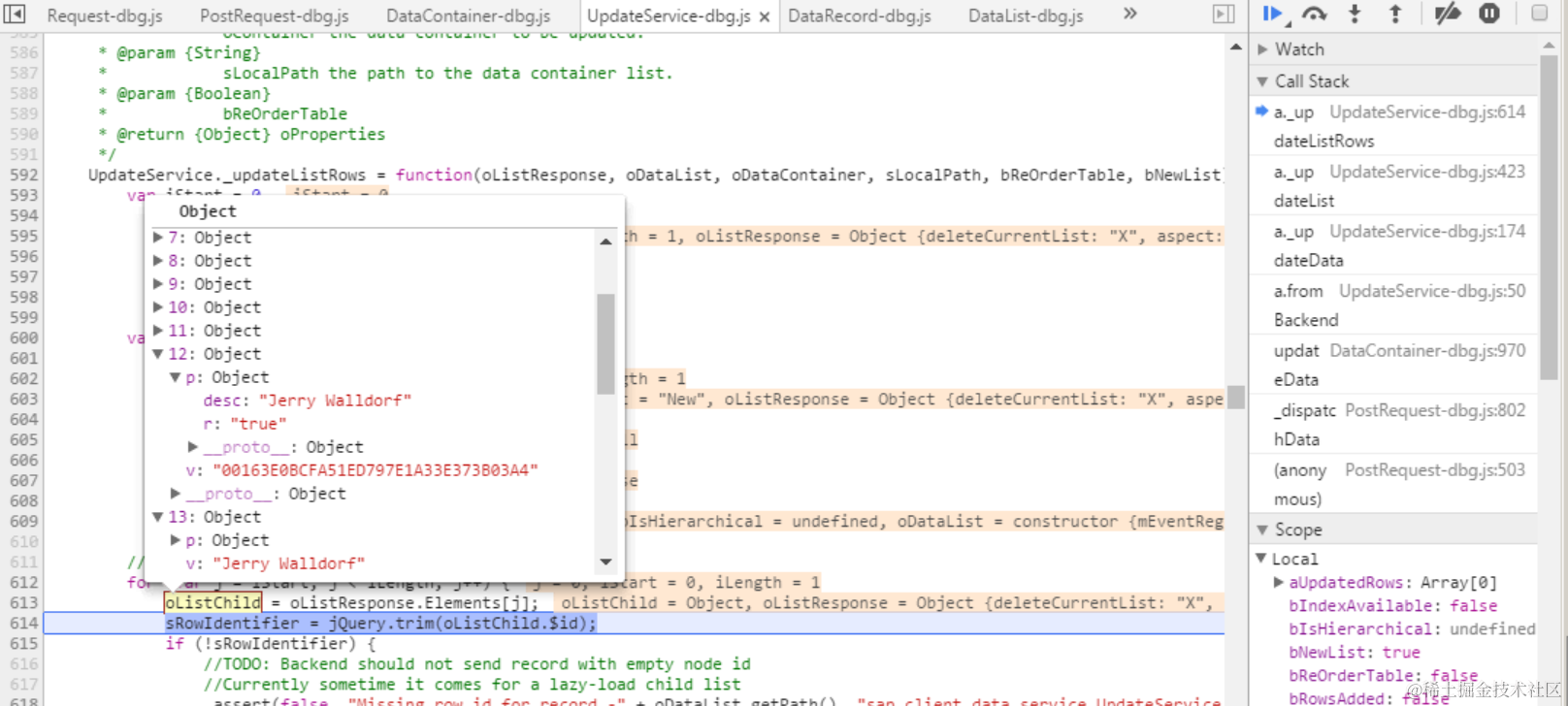Step out of current function
This screenshot has height=706, width=1568.
pyautogui.click(x=1395, y=14)
